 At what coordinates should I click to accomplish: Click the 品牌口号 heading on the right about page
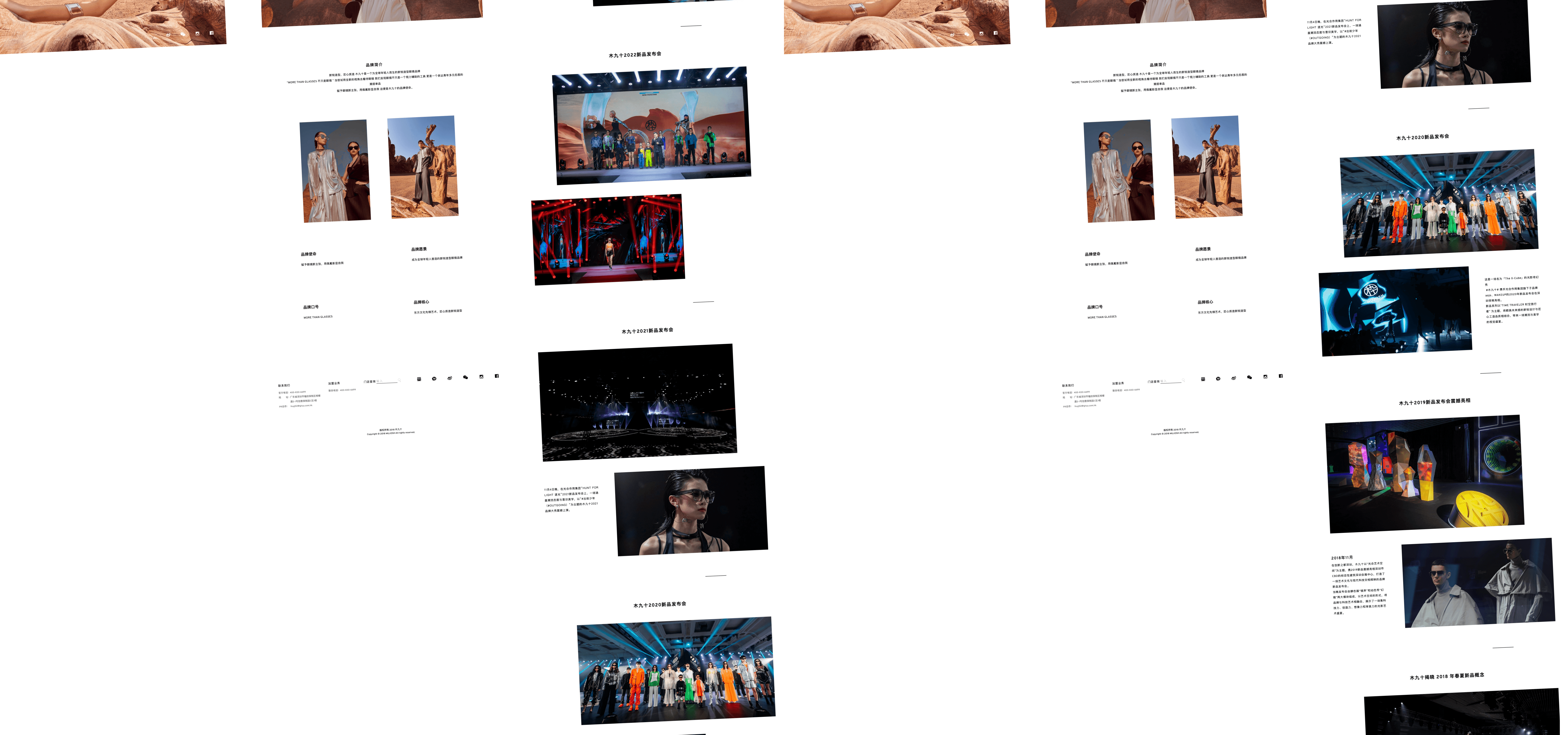[1095, 307]
